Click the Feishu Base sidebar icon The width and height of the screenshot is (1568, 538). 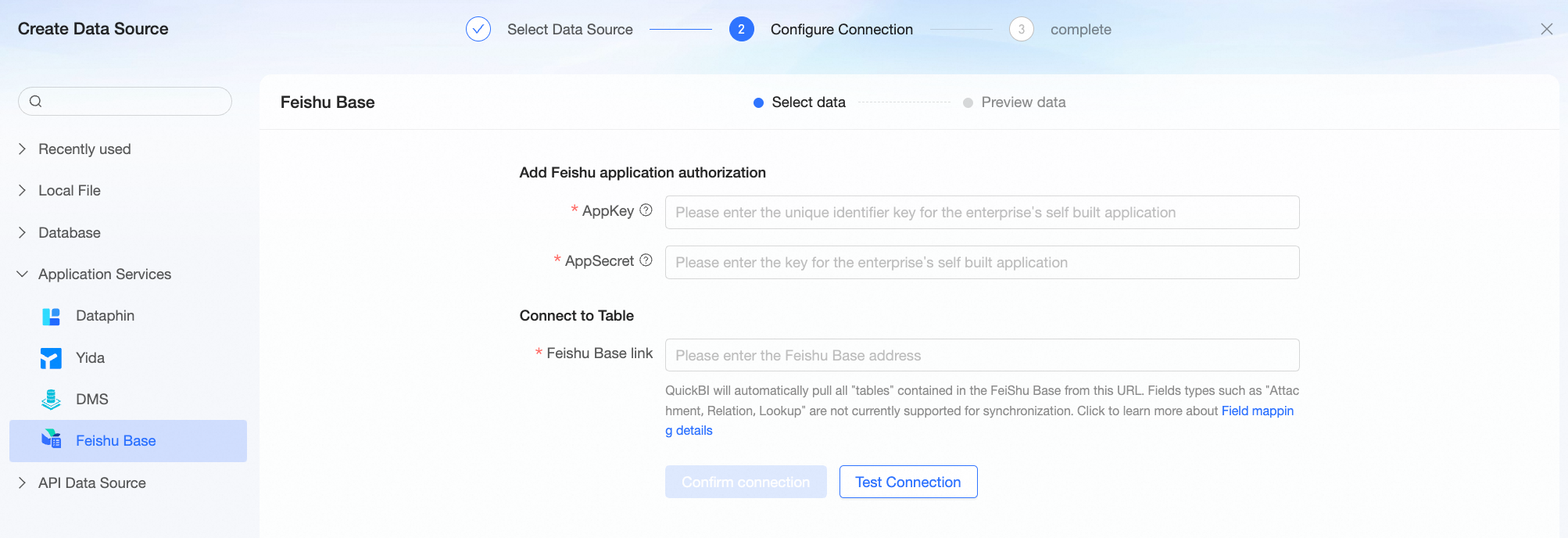51,441
